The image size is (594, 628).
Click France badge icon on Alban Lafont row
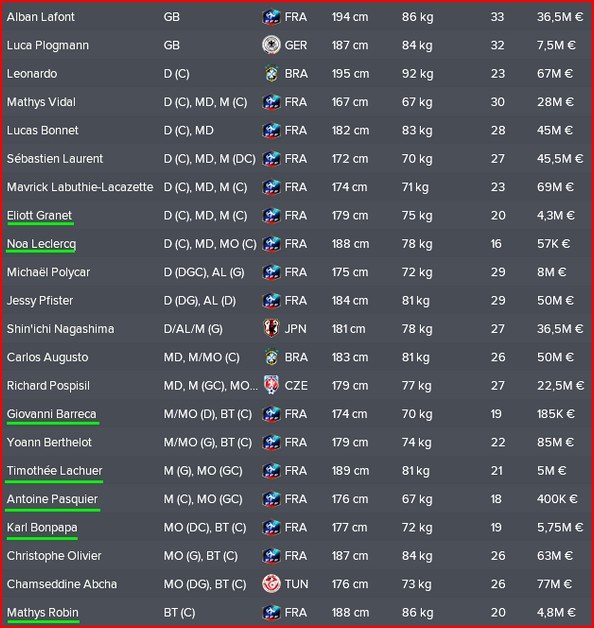(x=271, y=17)
